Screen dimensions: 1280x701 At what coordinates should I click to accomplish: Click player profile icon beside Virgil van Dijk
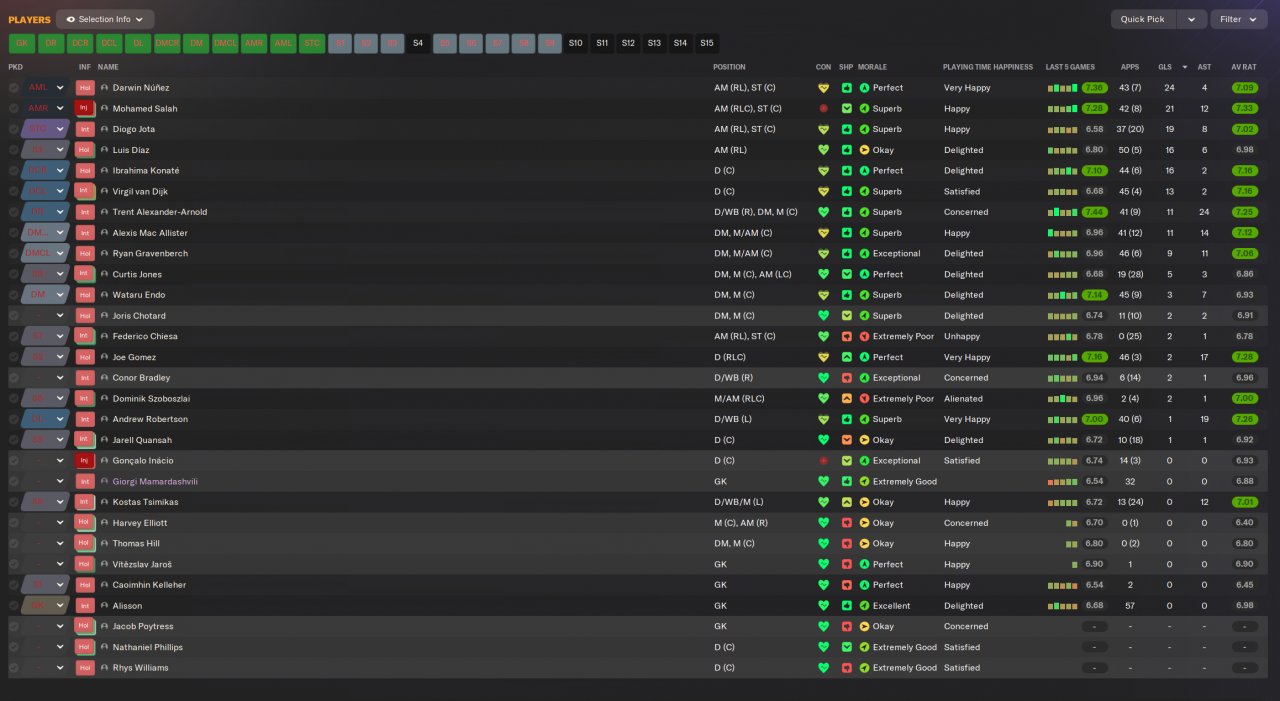coord(104,191)
